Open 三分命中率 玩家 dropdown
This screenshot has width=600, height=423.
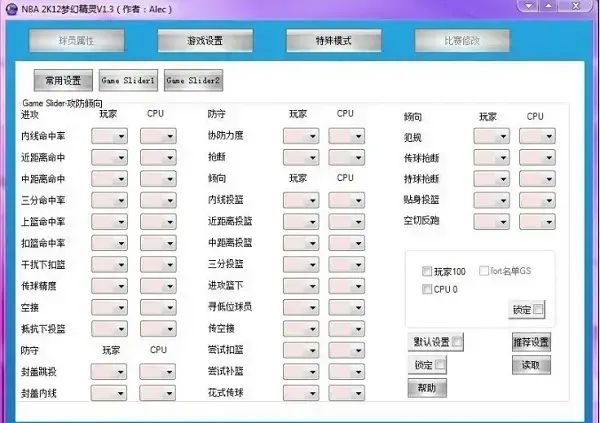click(x=109, y=200)
